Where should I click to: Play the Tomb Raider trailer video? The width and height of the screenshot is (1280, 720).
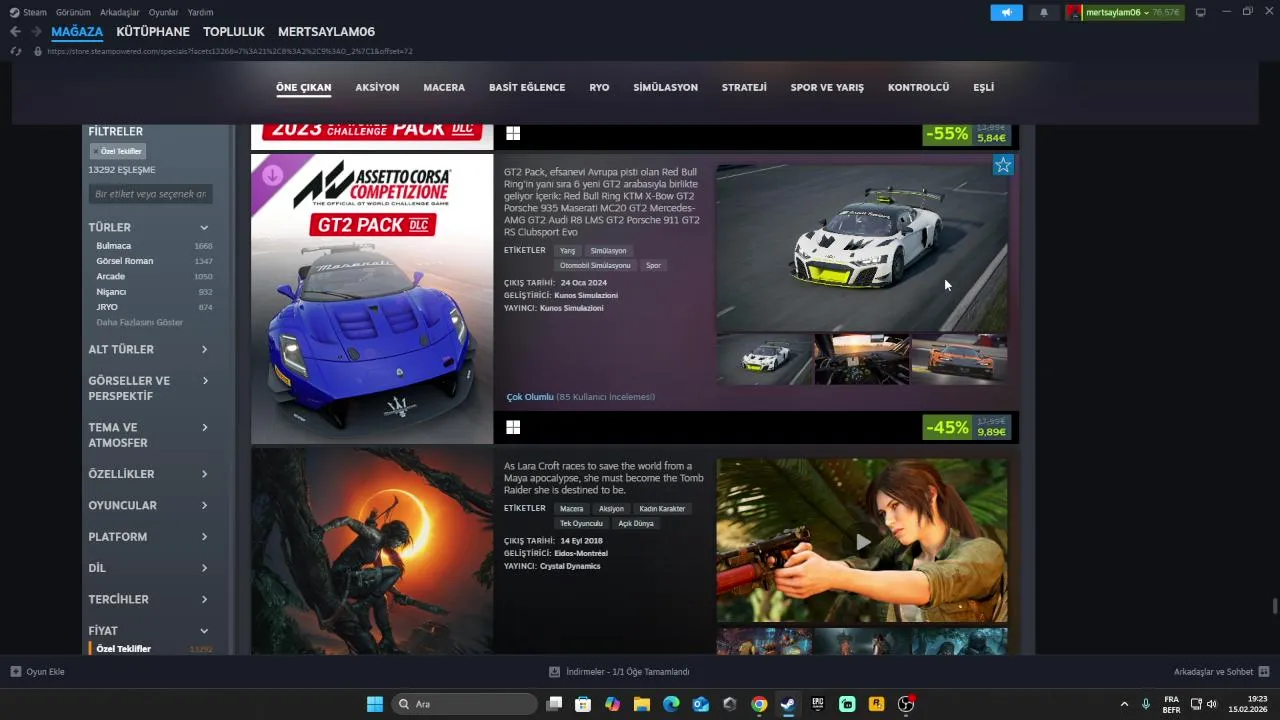(x=862, y=541)
